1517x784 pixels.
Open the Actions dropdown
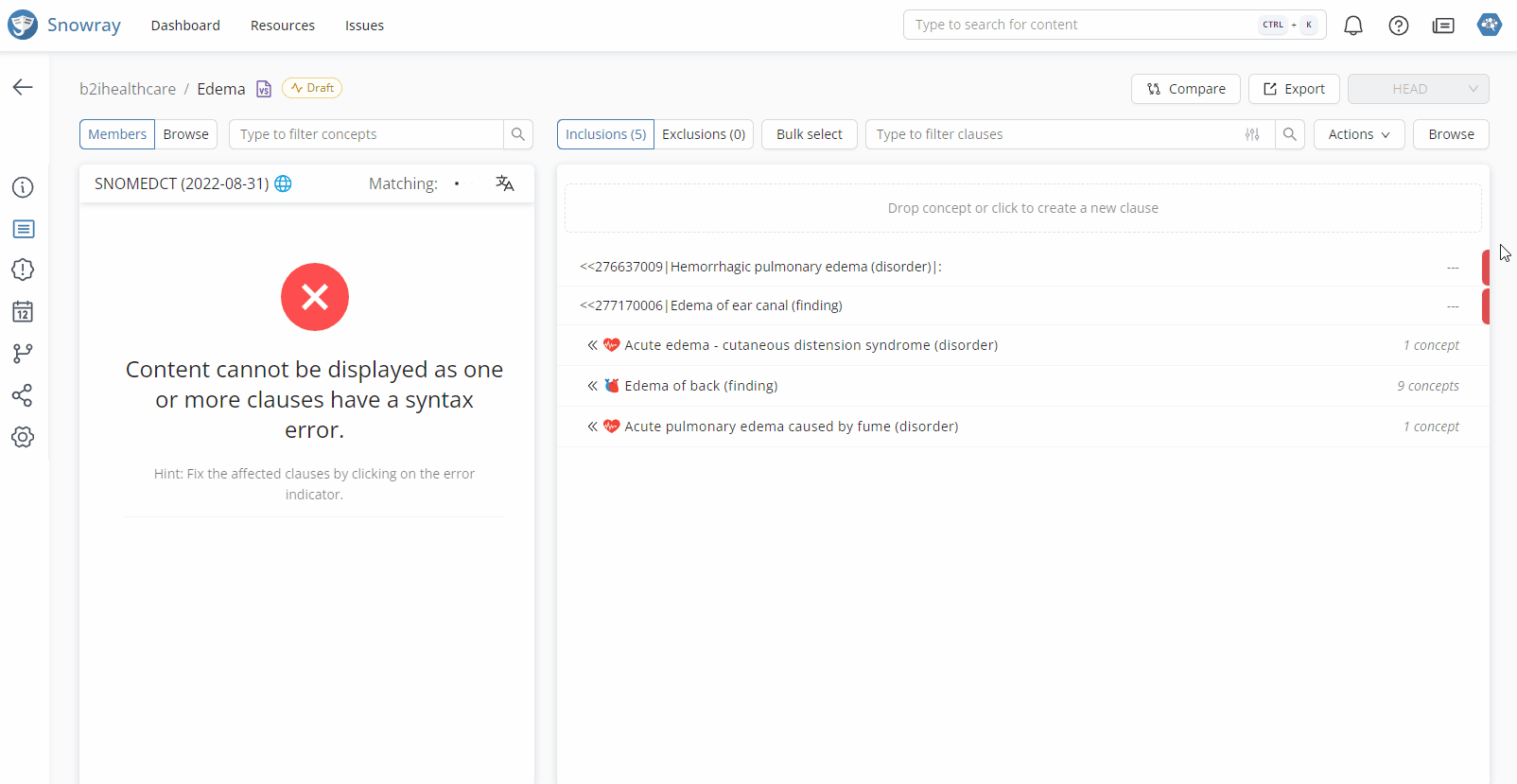tap(1358, 134)
